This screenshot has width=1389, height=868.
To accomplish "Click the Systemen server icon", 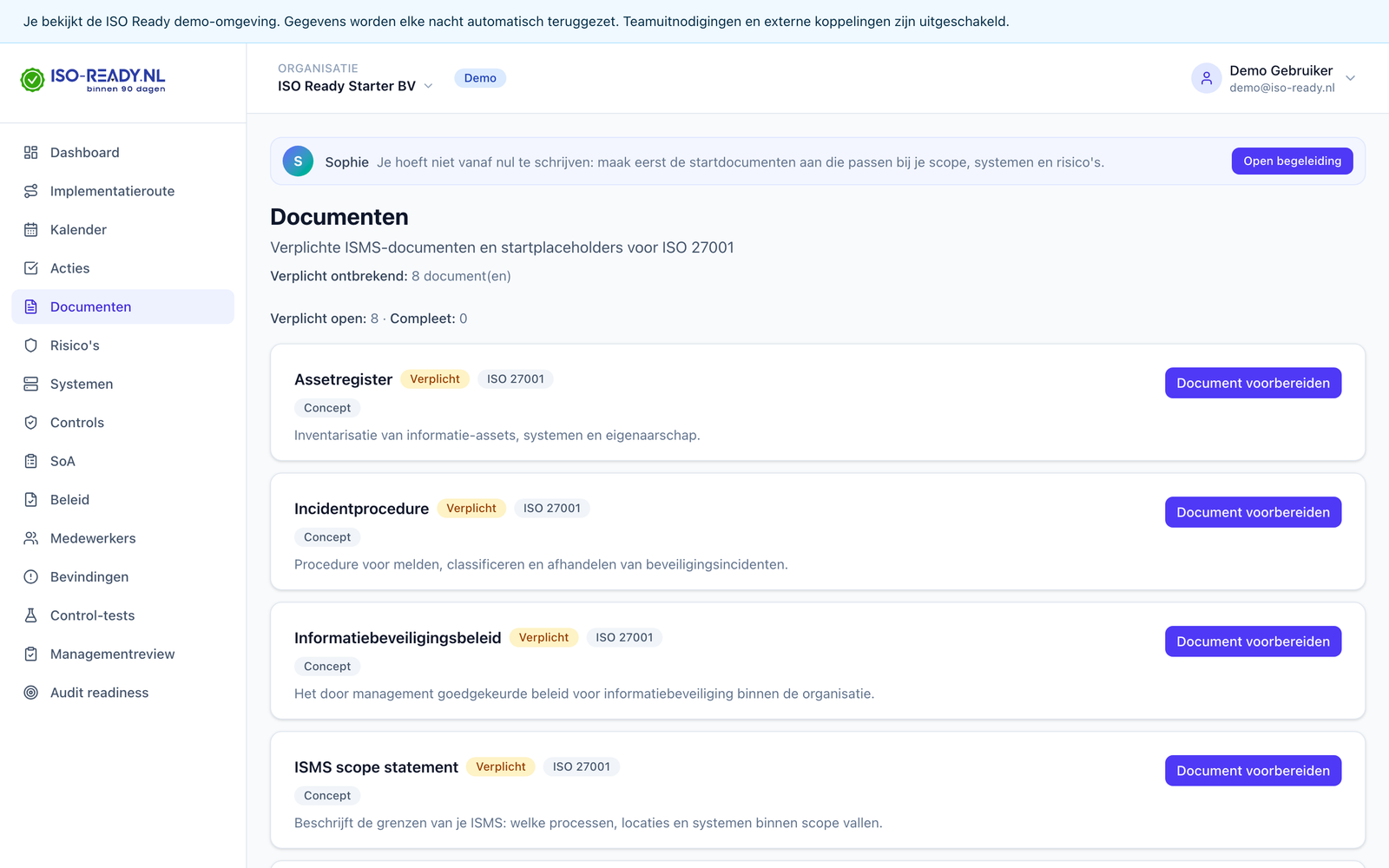I will (x=31, y=384).
